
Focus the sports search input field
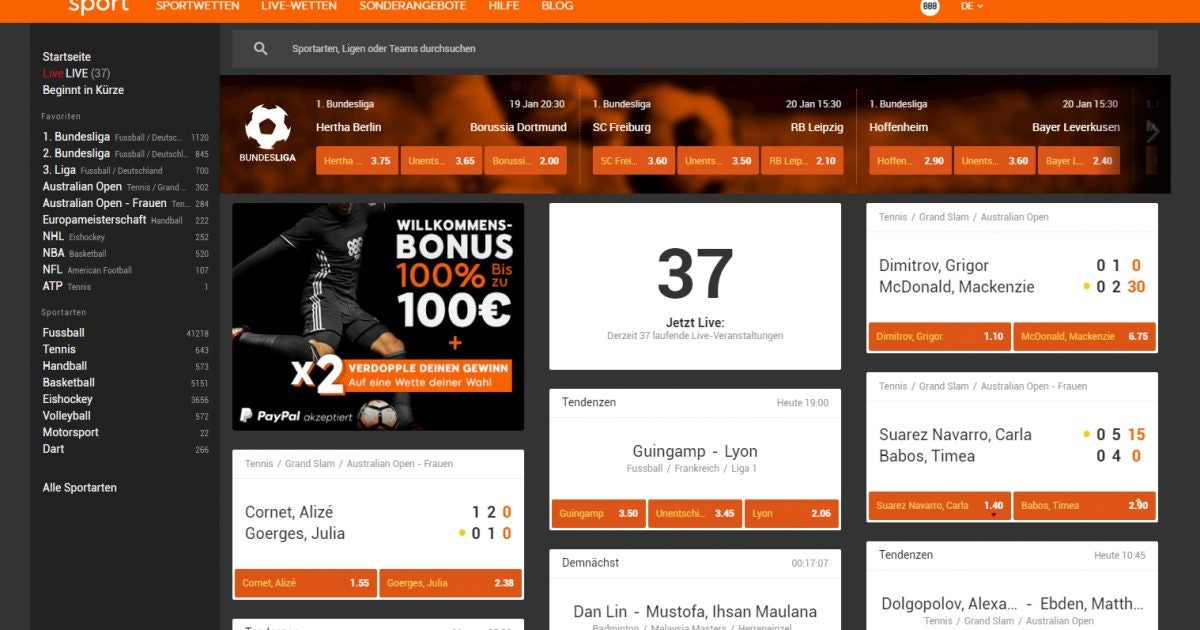(695, 48)
